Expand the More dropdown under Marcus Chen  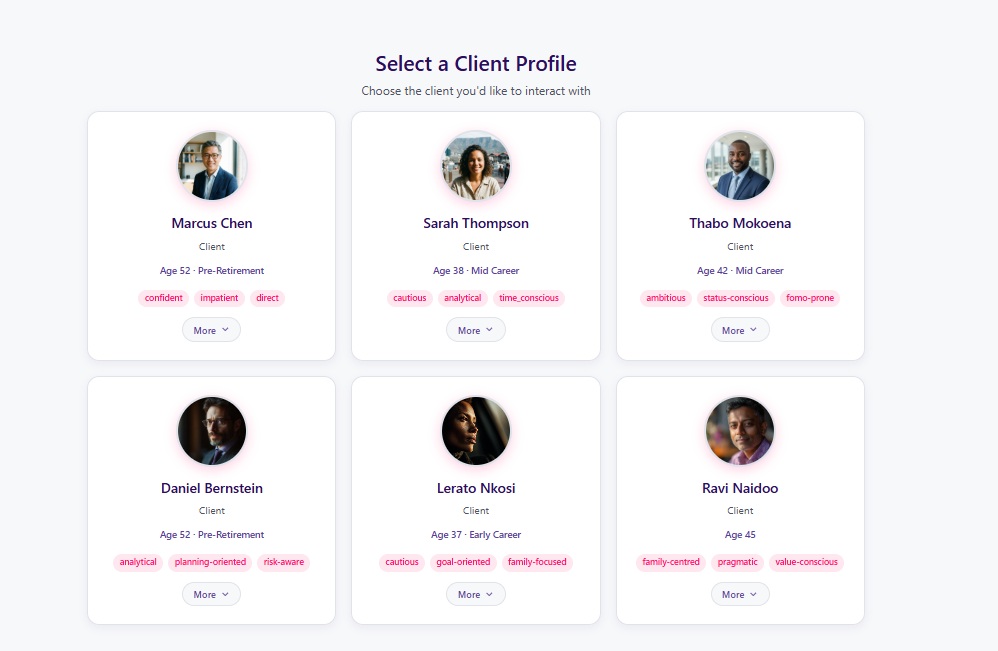[211, 329]
